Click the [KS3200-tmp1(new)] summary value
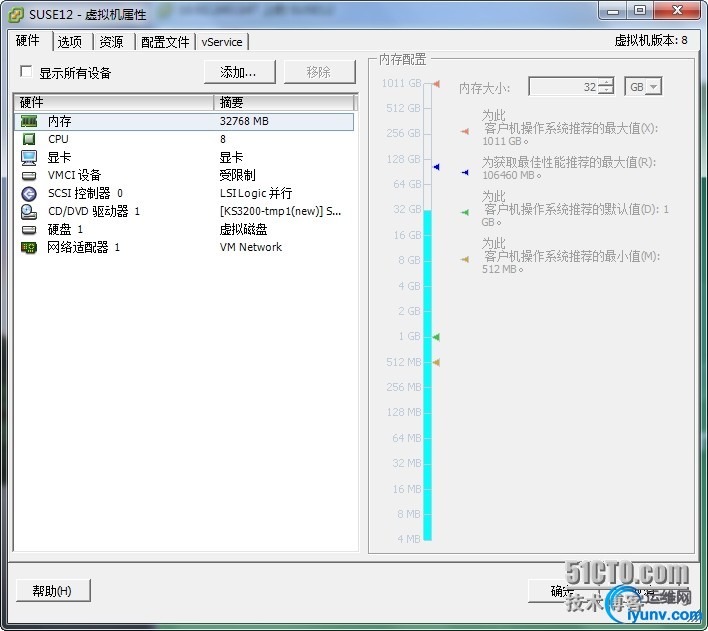The image size is (708, 631). [x=280, y=211]
